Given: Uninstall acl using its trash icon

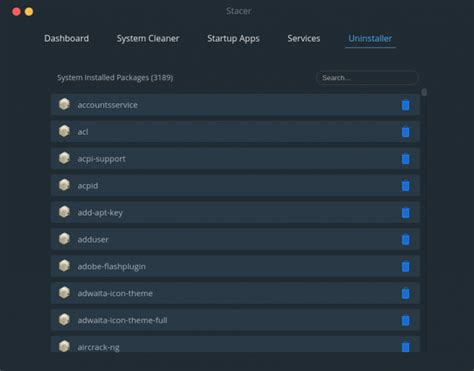Looking at the screenshot, I should pyautogui.click(x=405, y=132).
